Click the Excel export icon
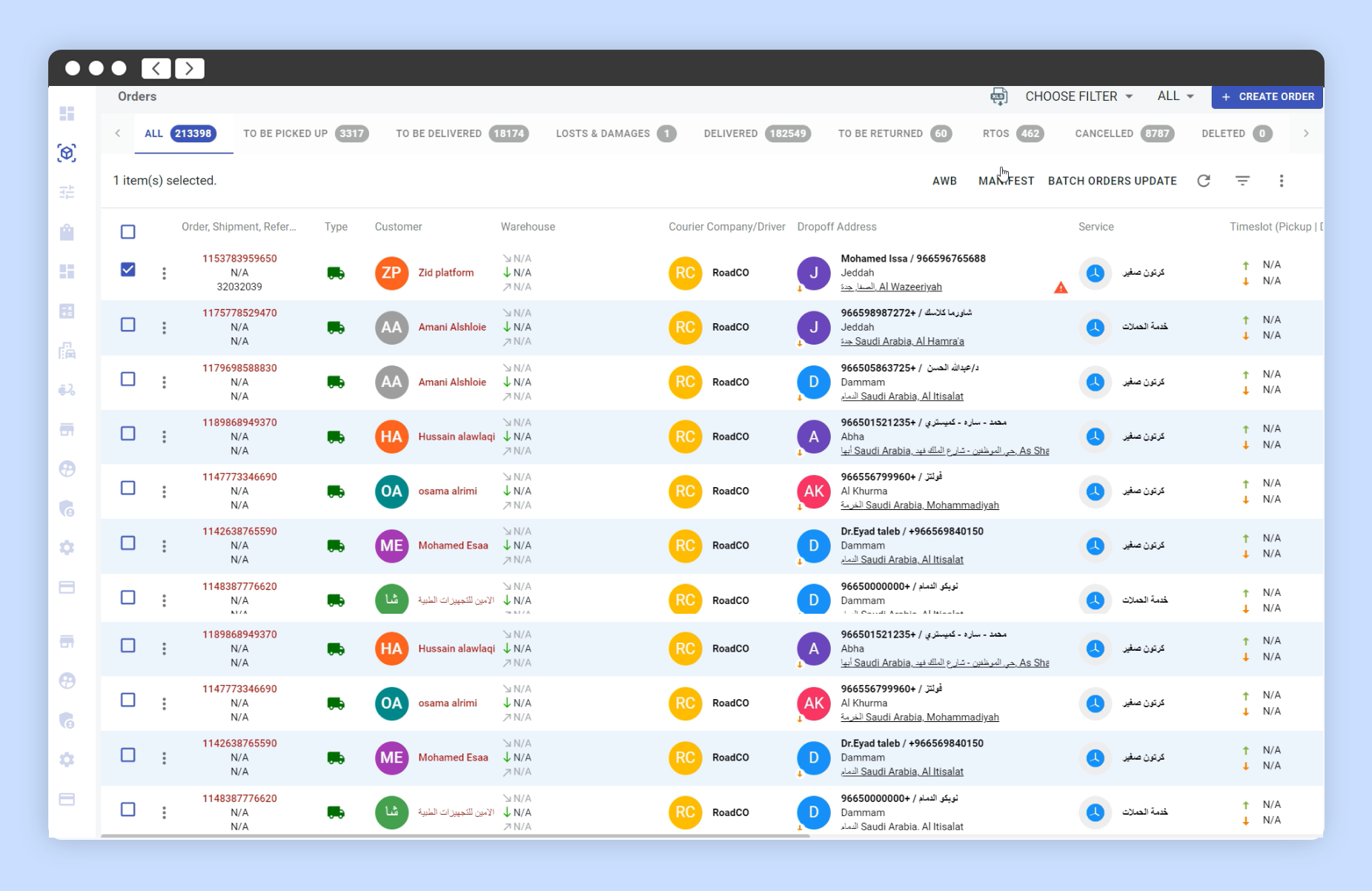This screenshot has height=891, width=1372. pyautogui.click(x=998, y=96)
